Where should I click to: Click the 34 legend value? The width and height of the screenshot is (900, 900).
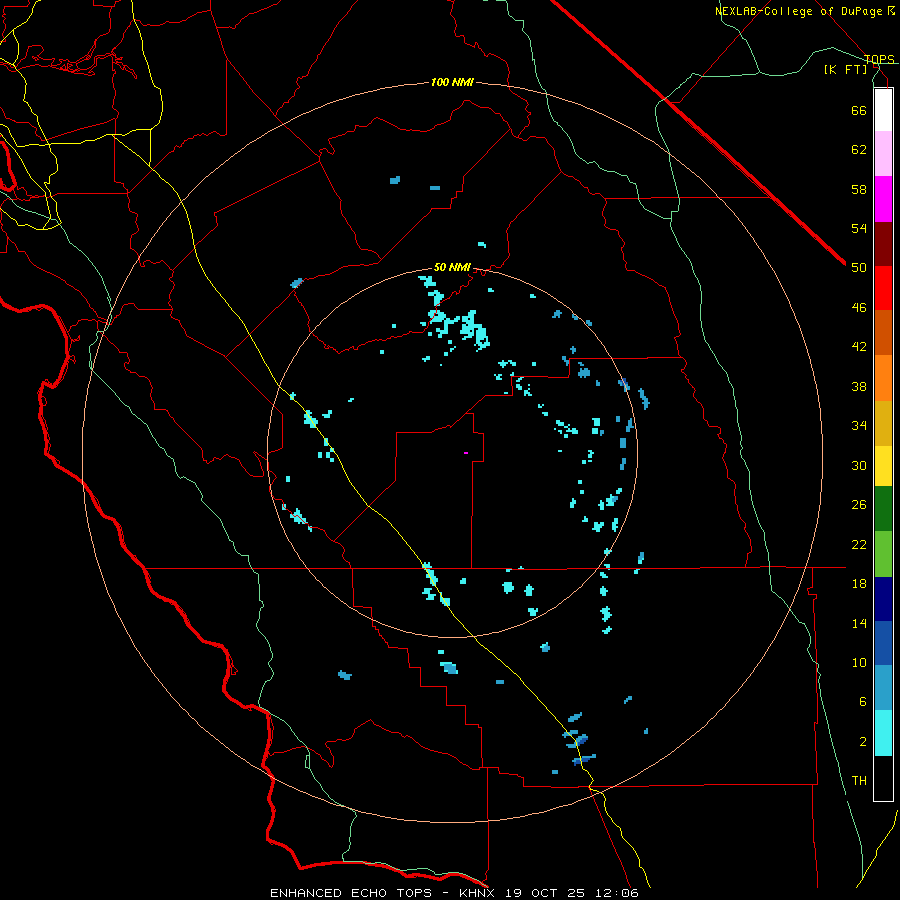(859, 426)
